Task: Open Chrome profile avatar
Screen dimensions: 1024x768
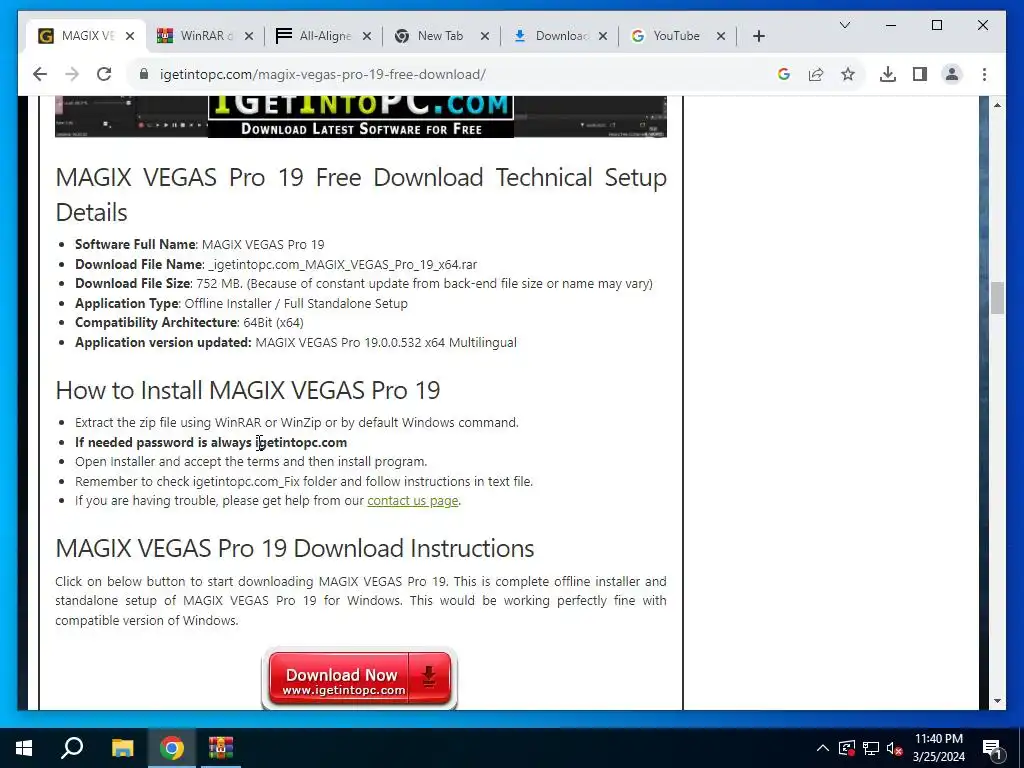Action: coord(952,74)
